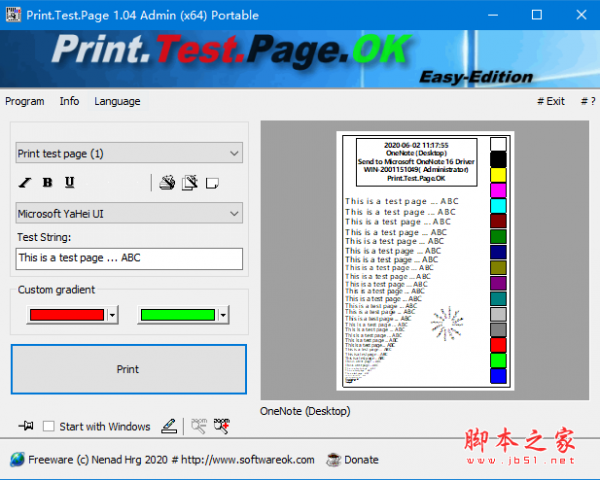
Task: Open the Program menu
Action: click(24, 101)
